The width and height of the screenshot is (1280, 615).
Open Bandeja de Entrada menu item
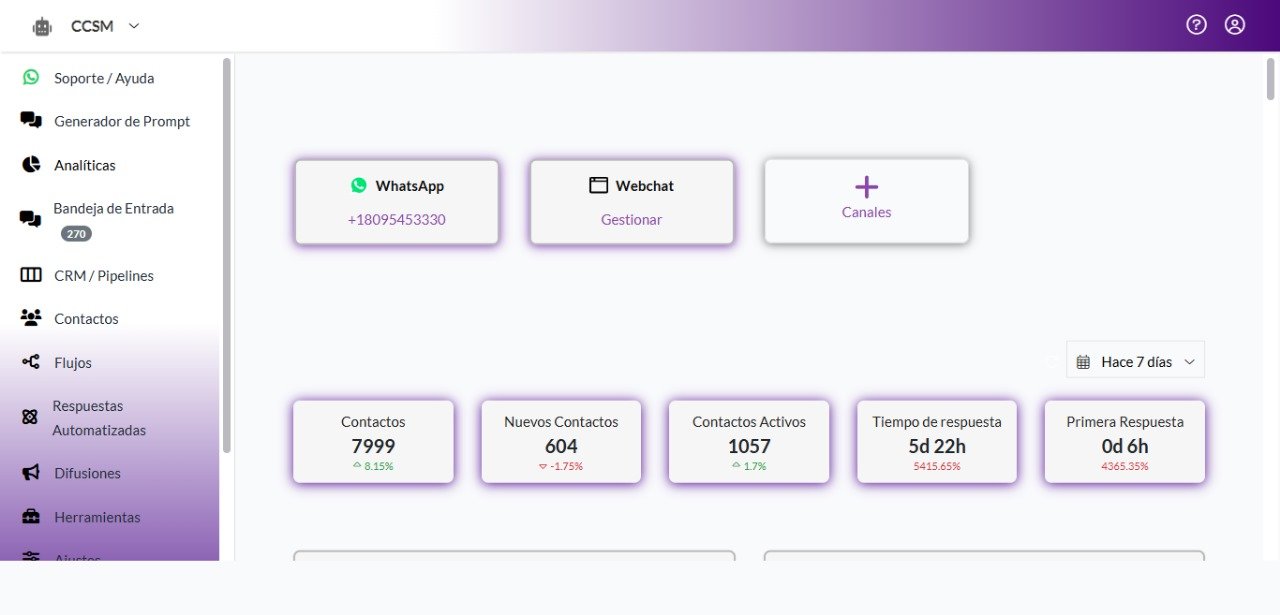point(113,209)
